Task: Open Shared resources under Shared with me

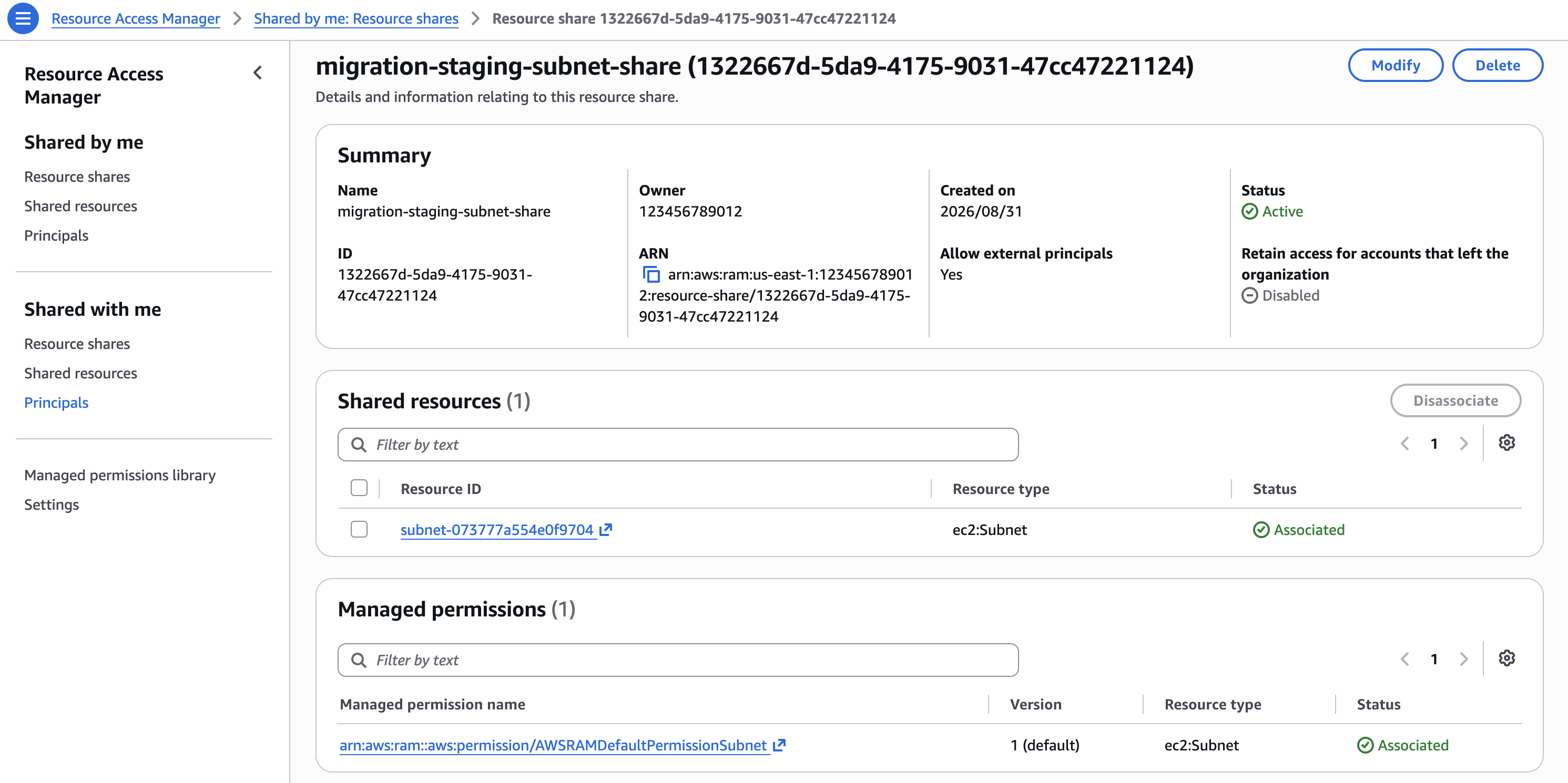Action: [81, 374]
